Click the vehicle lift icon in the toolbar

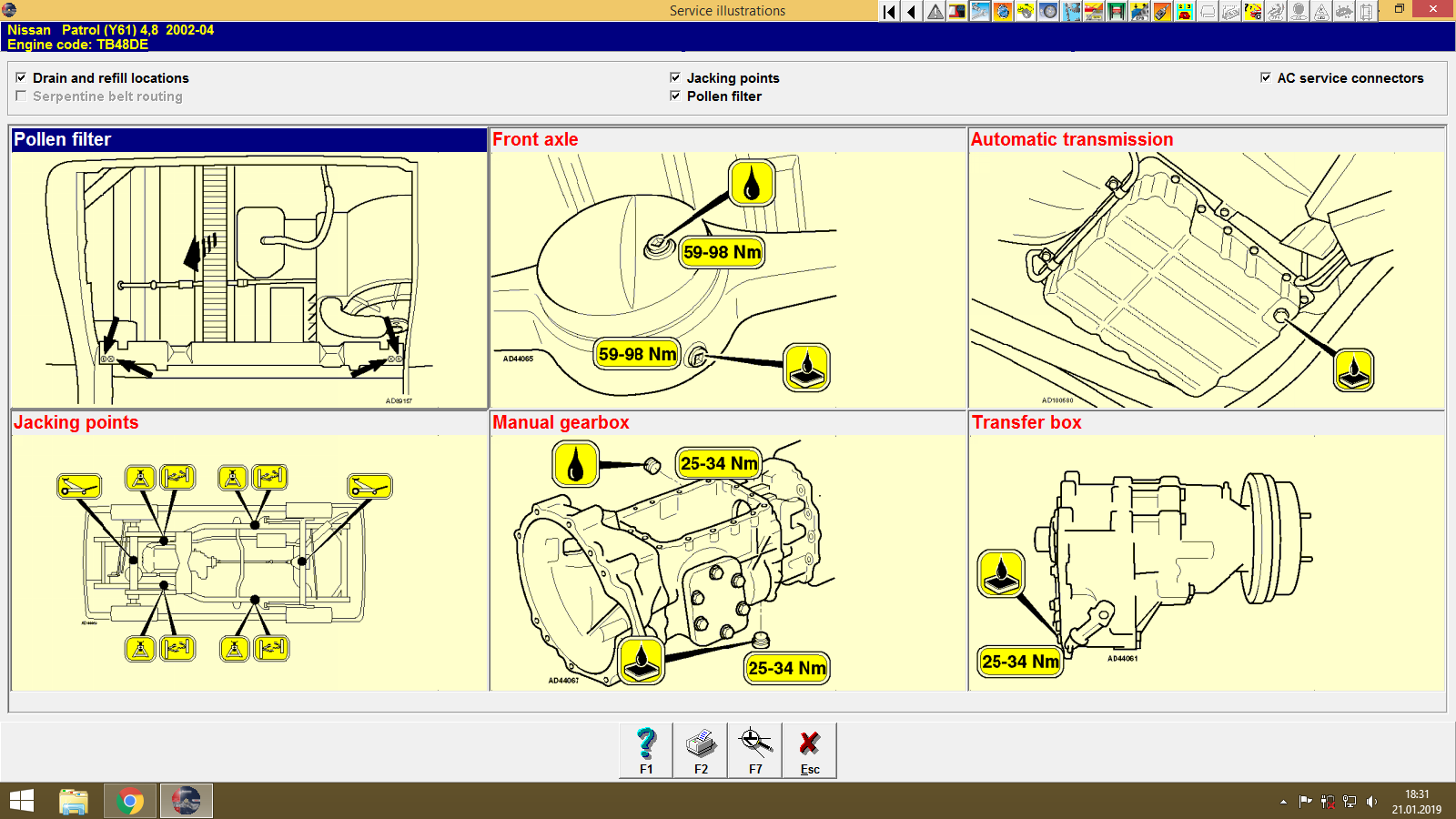1116,11
